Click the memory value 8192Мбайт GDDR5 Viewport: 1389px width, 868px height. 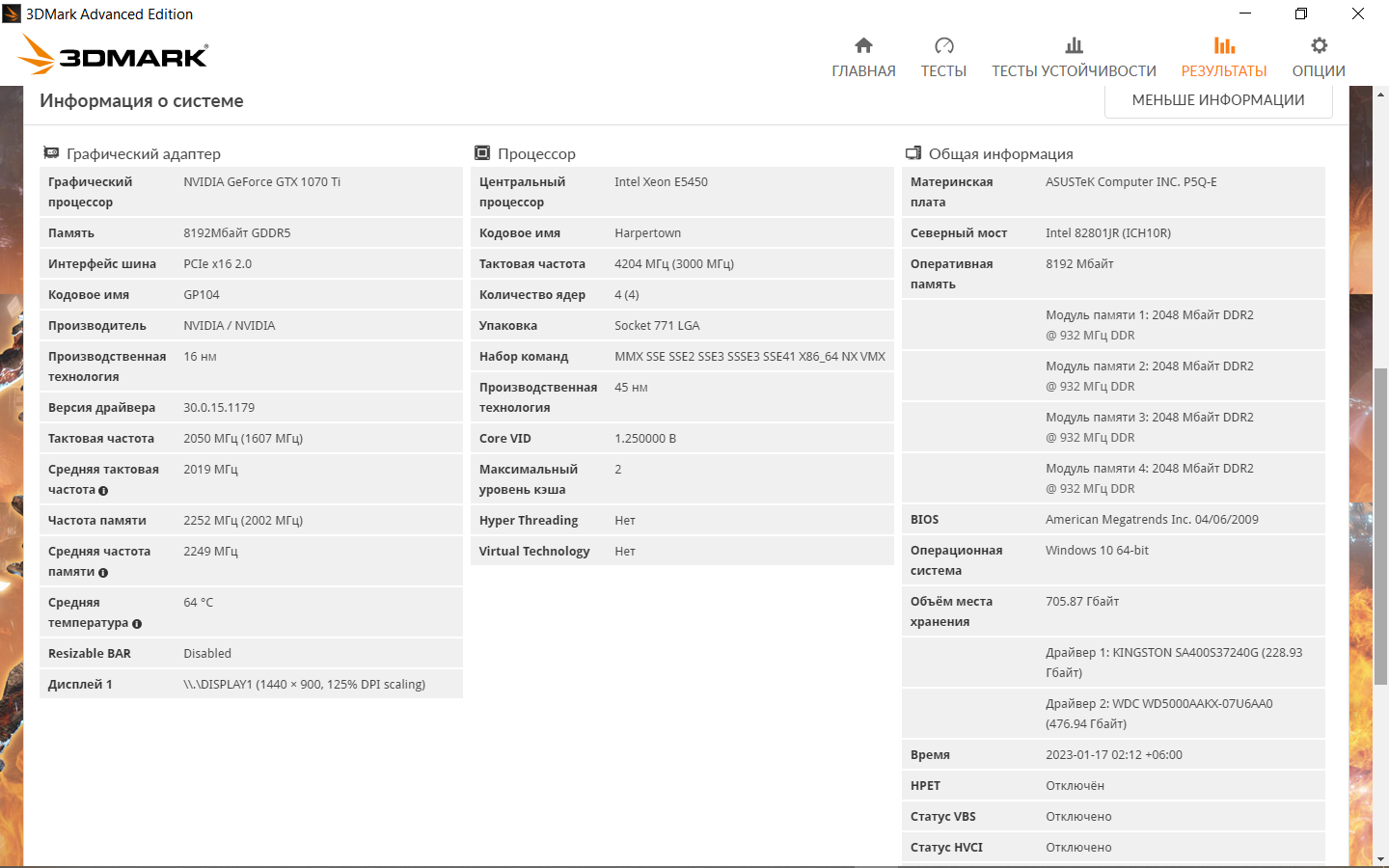237,233
